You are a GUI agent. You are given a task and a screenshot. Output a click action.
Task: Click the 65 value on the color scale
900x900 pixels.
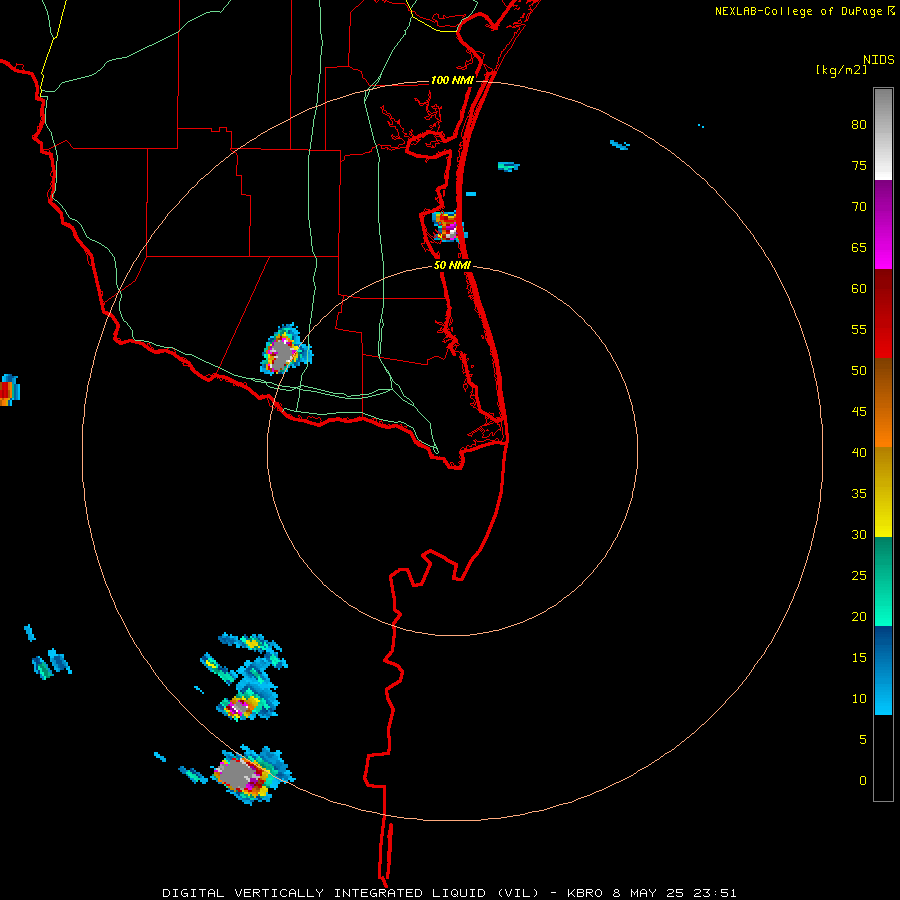click(x=859, y=247)
